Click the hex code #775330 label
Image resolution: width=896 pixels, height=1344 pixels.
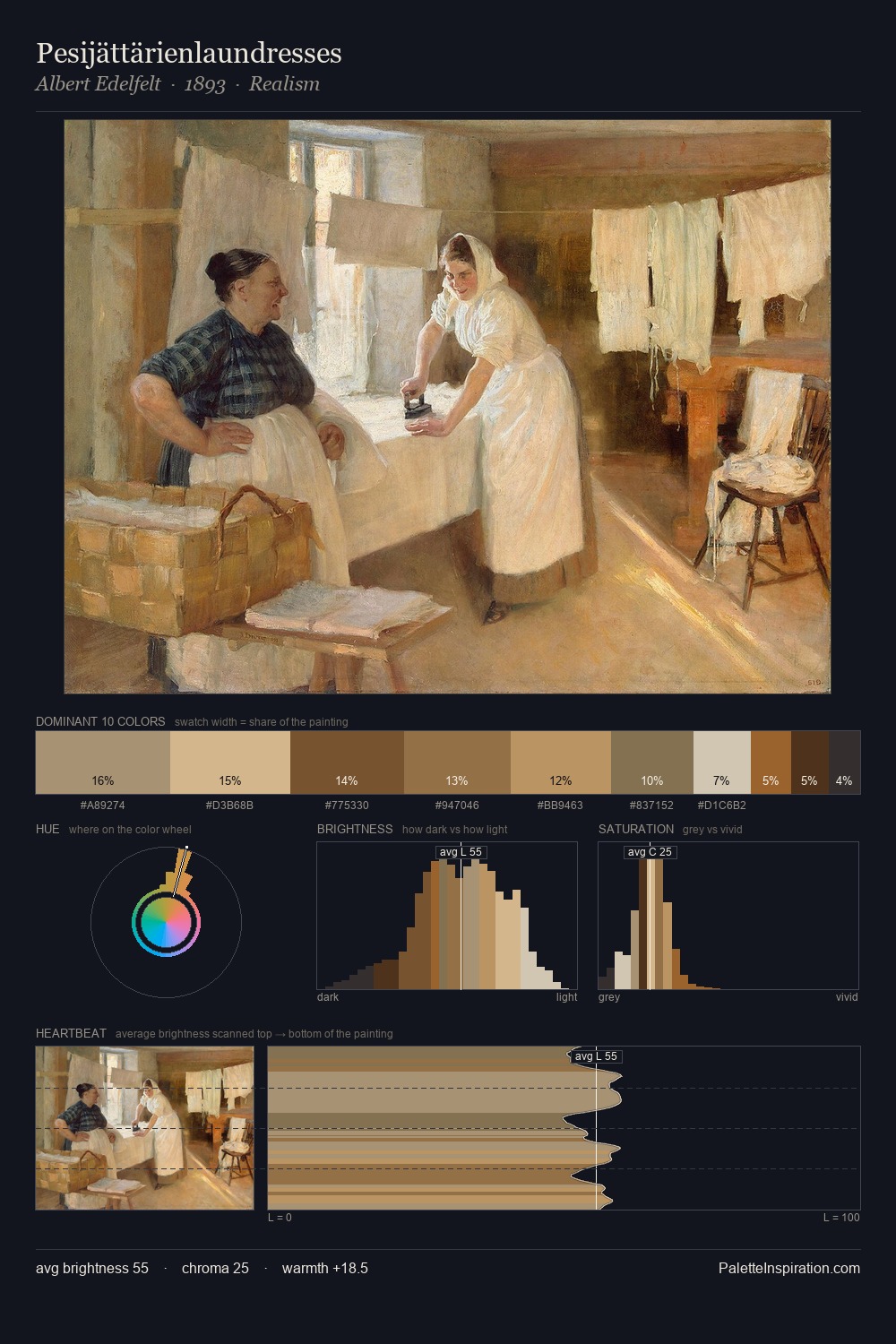[x=347, y=806]
